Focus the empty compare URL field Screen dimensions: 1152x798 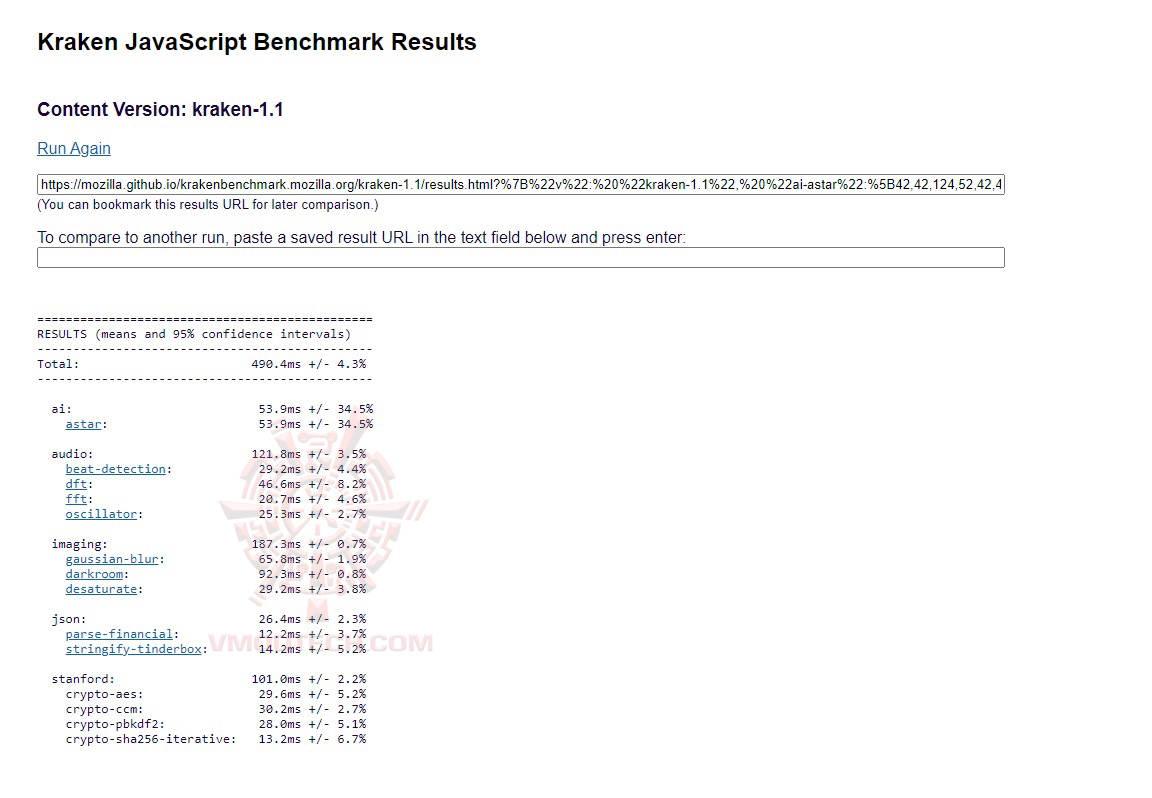click(520, 257)
